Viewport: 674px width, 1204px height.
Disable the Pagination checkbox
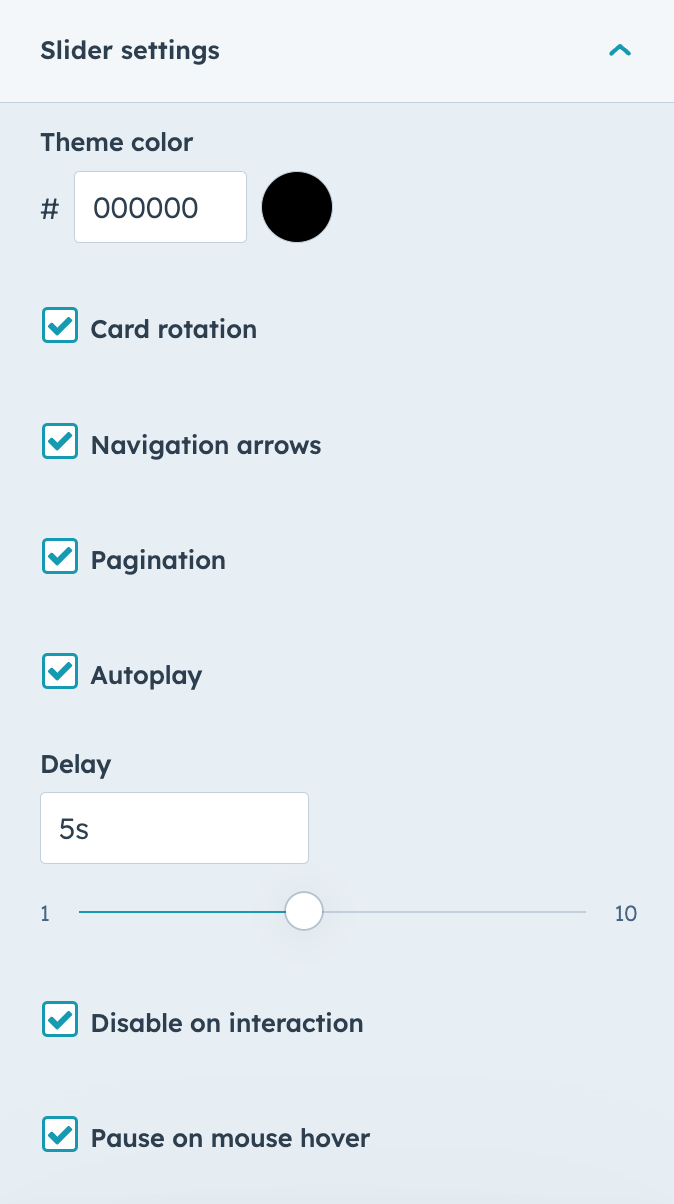pos(60,556)
